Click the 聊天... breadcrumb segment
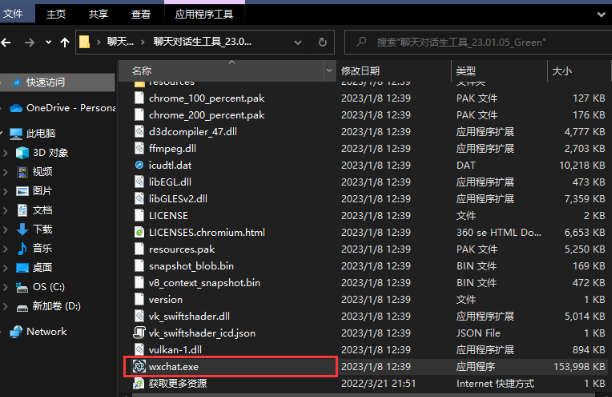The image size is (612, 397). click(x=120, y=42)
